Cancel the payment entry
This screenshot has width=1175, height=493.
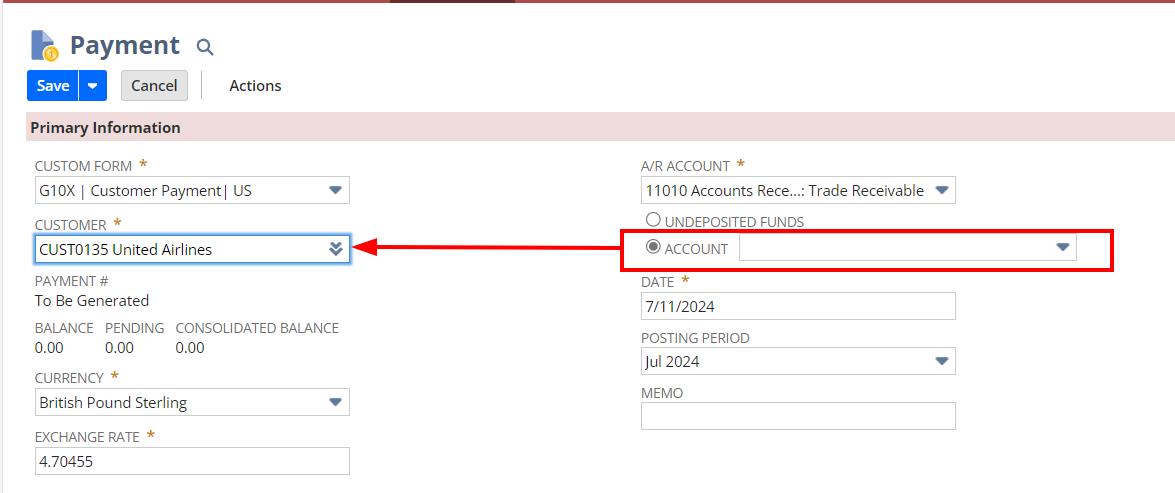(x=154, y=86)
